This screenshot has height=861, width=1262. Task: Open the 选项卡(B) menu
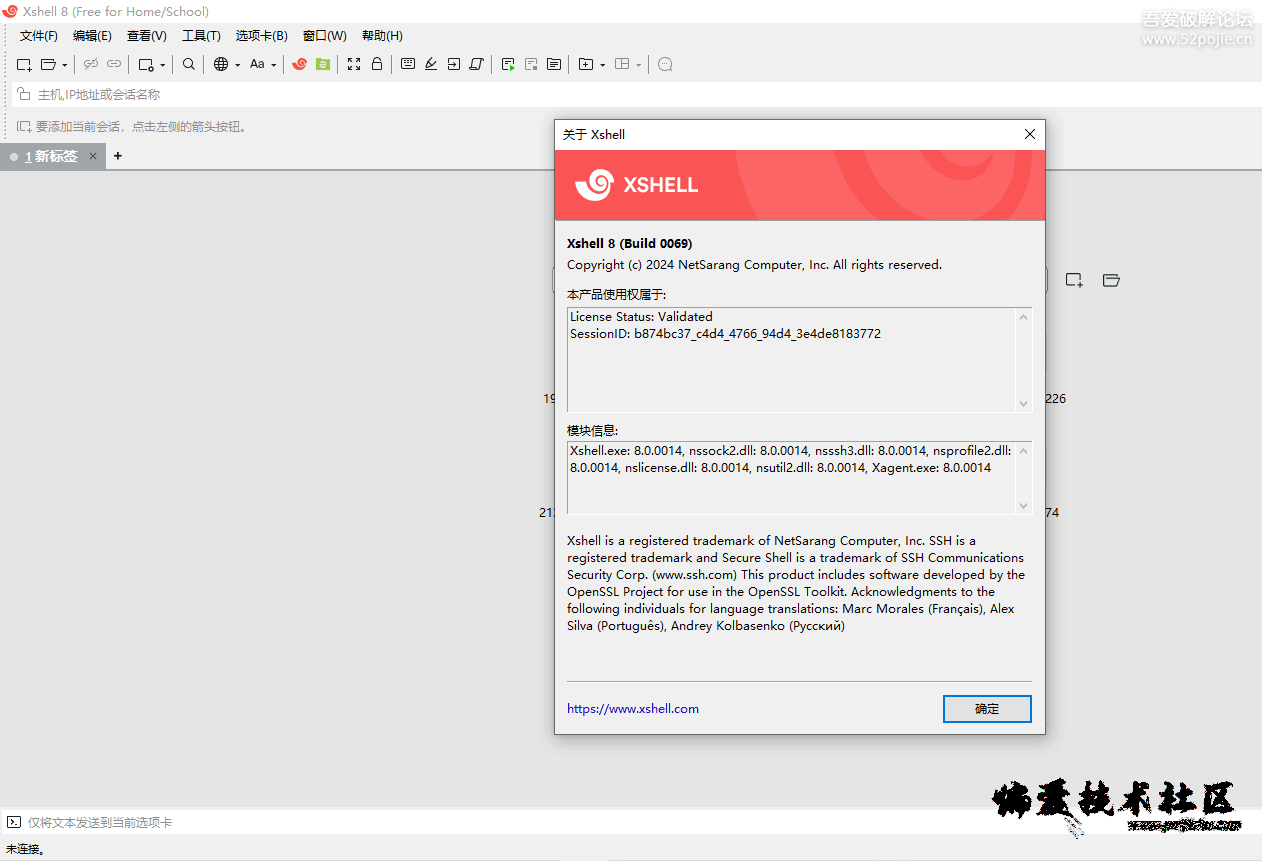pyautogui.click(x=261, y=36)
